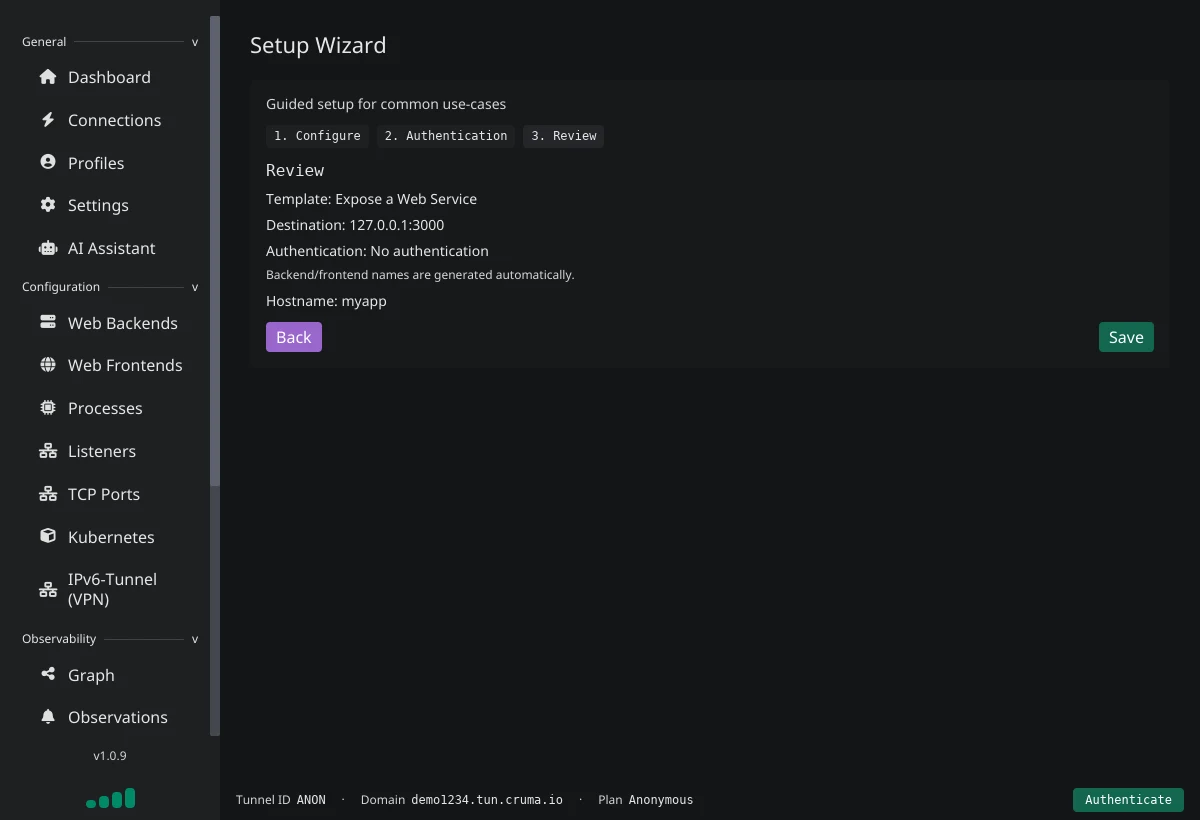Image resolution: width=1200 pixels, height=820 pixels.
Task: Click the Web Backends server icon
Action: coord(47,323)
